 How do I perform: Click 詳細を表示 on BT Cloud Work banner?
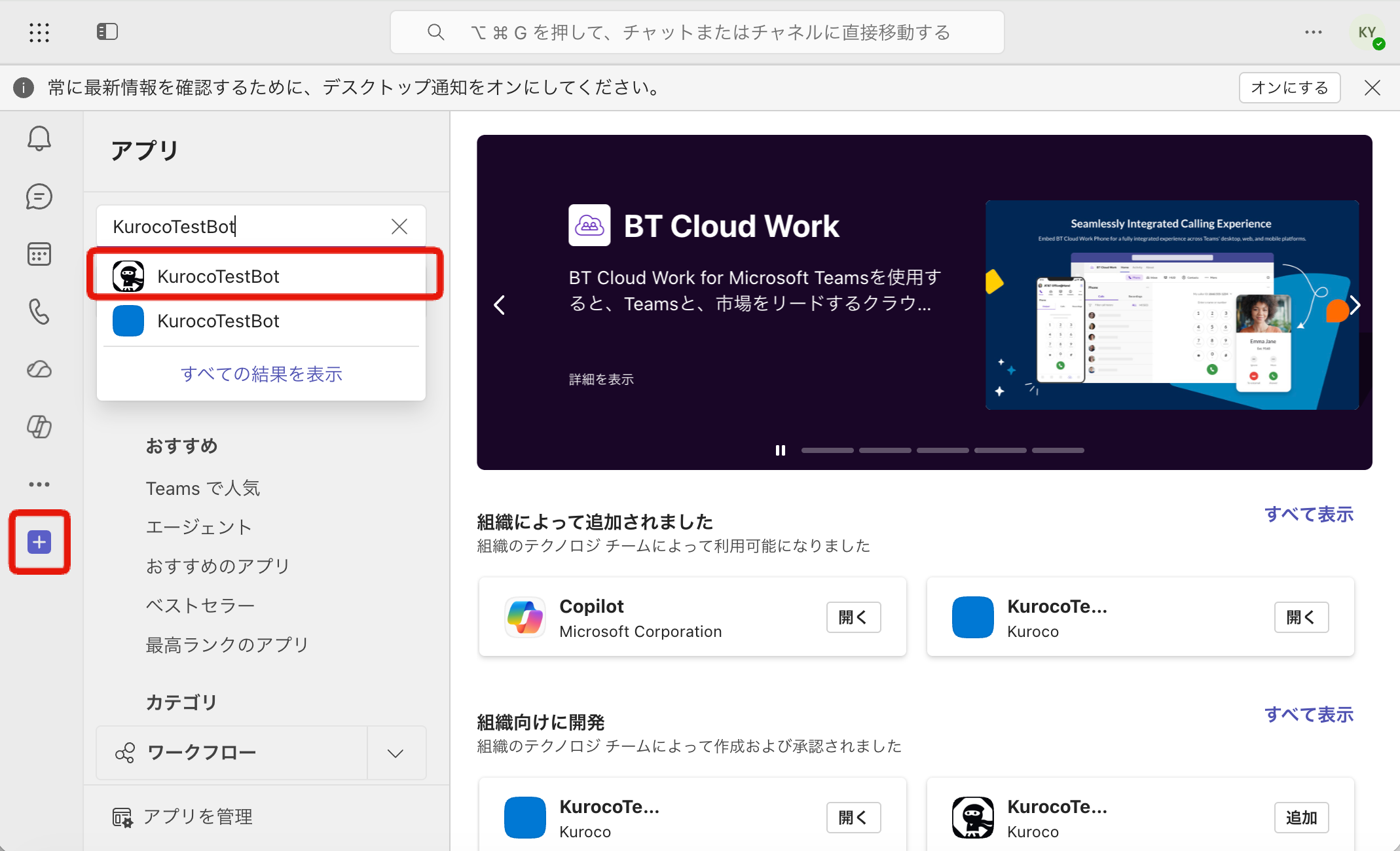[601, 380]
